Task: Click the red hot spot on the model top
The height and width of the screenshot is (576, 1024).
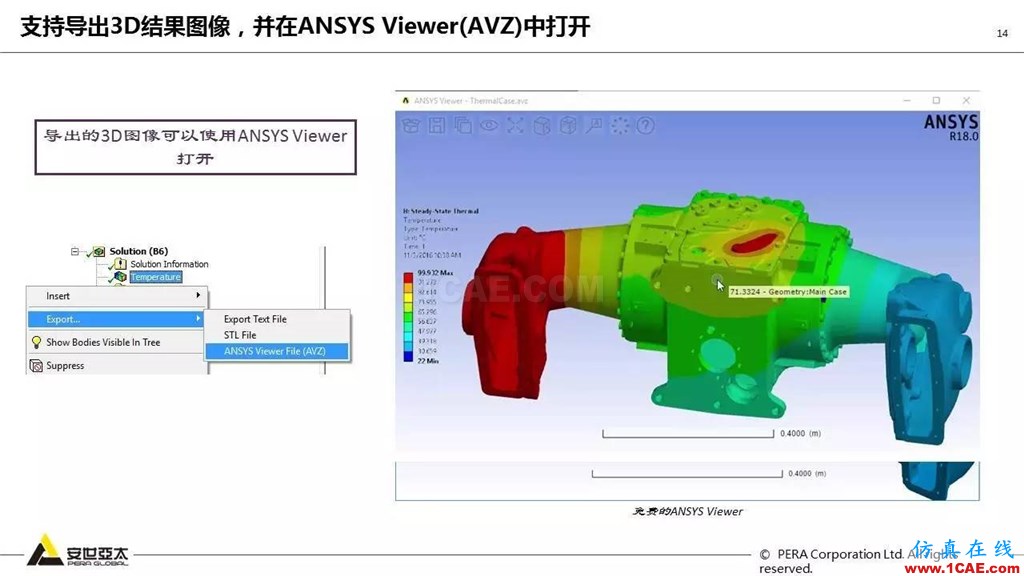Action: (756, 243)
